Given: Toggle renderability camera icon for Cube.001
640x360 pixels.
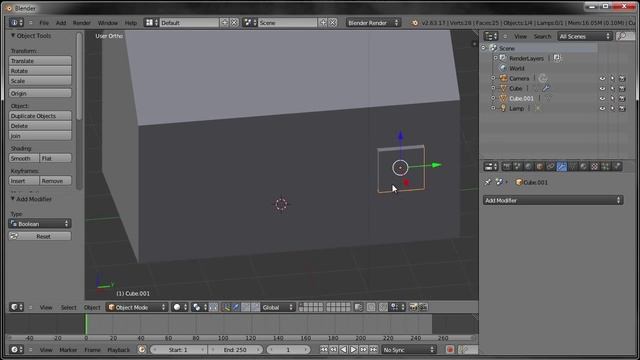Looking at the screenshot, I should pyautogui.click(x=622, y=98).
